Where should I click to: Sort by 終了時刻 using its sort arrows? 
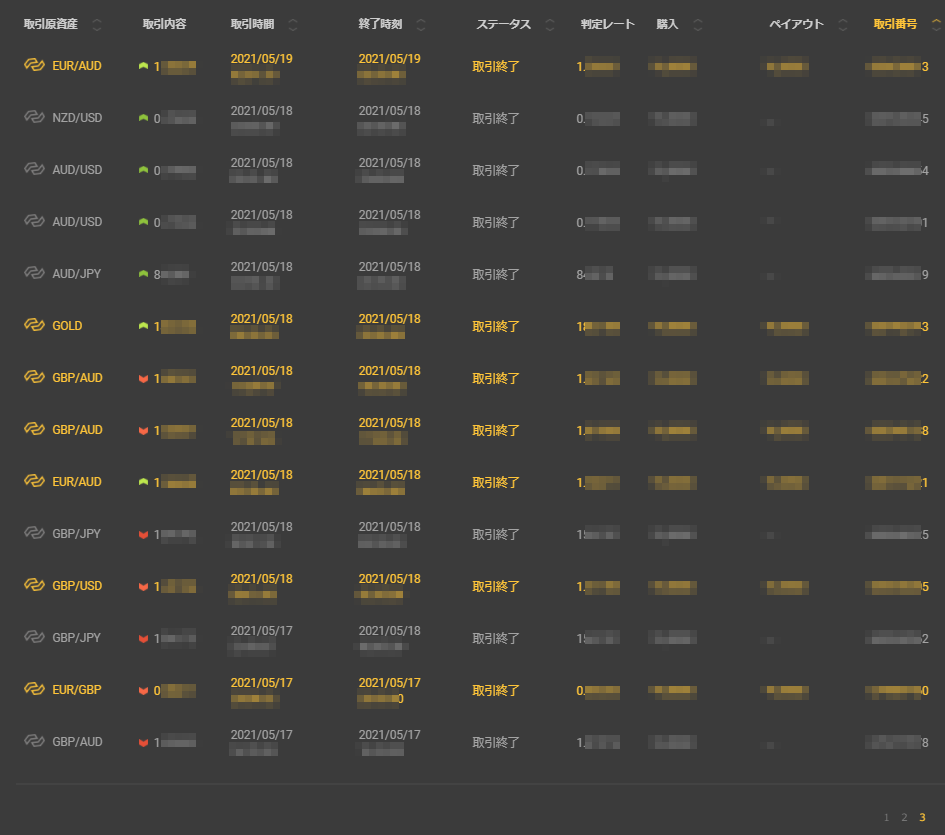(x=421, y=25)
